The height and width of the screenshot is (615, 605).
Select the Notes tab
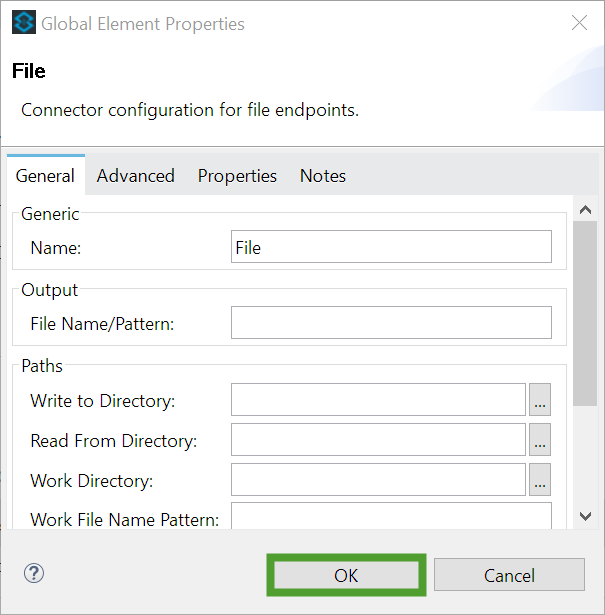323,176
